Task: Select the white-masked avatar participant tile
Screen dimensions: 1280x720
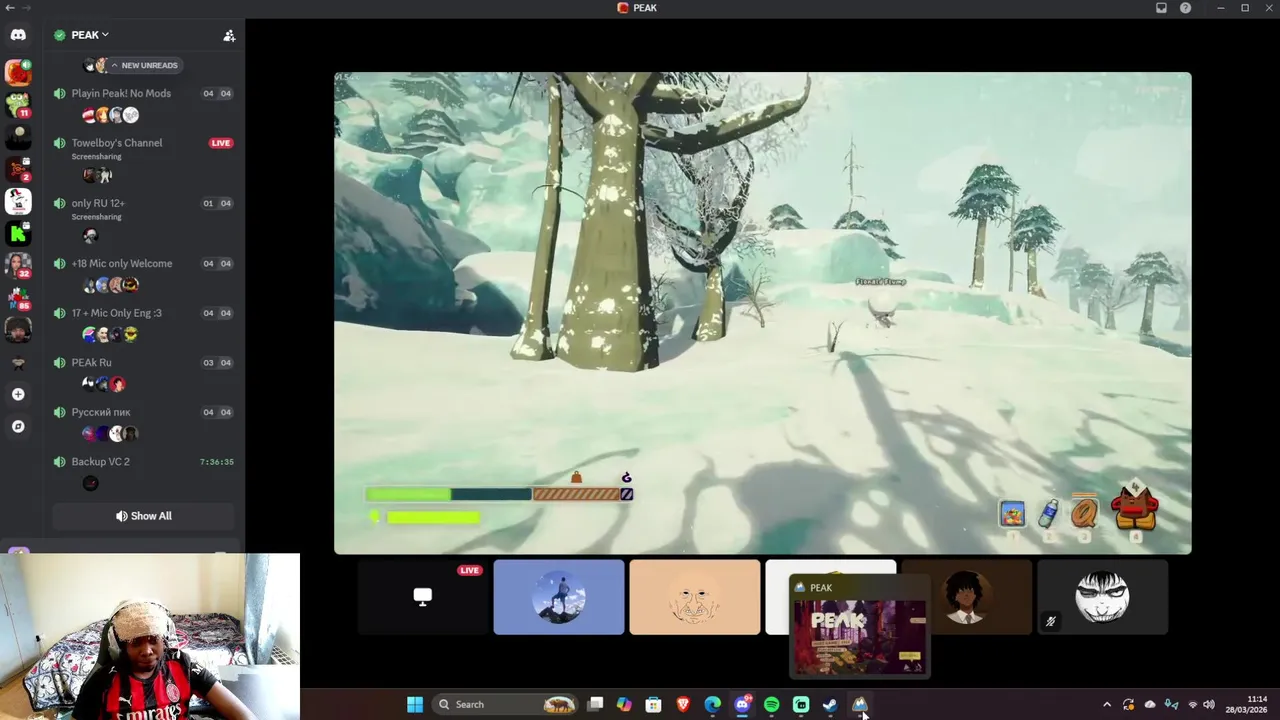Action: pos(1102,597)
